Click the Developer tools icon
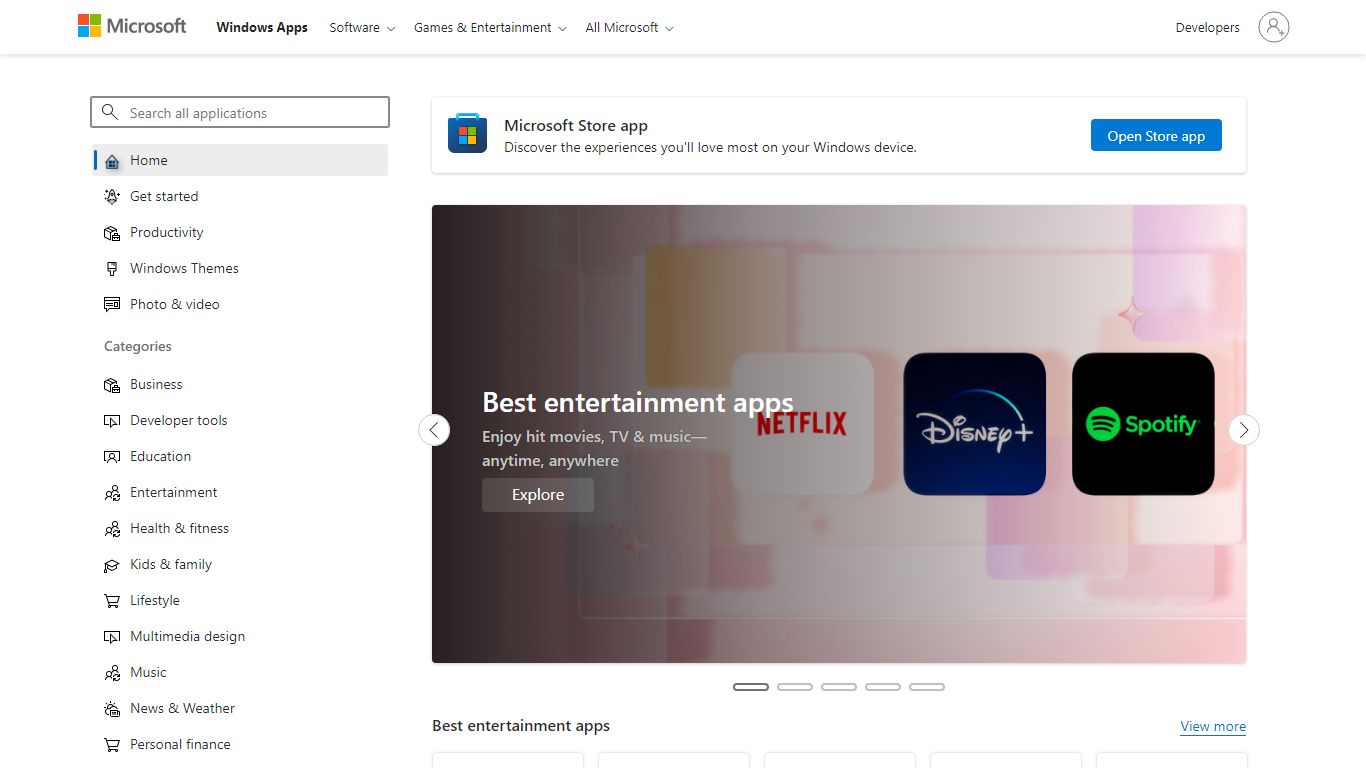This screenshot has width=1366, height=768. pyautogui.click(x=112, y=420)
